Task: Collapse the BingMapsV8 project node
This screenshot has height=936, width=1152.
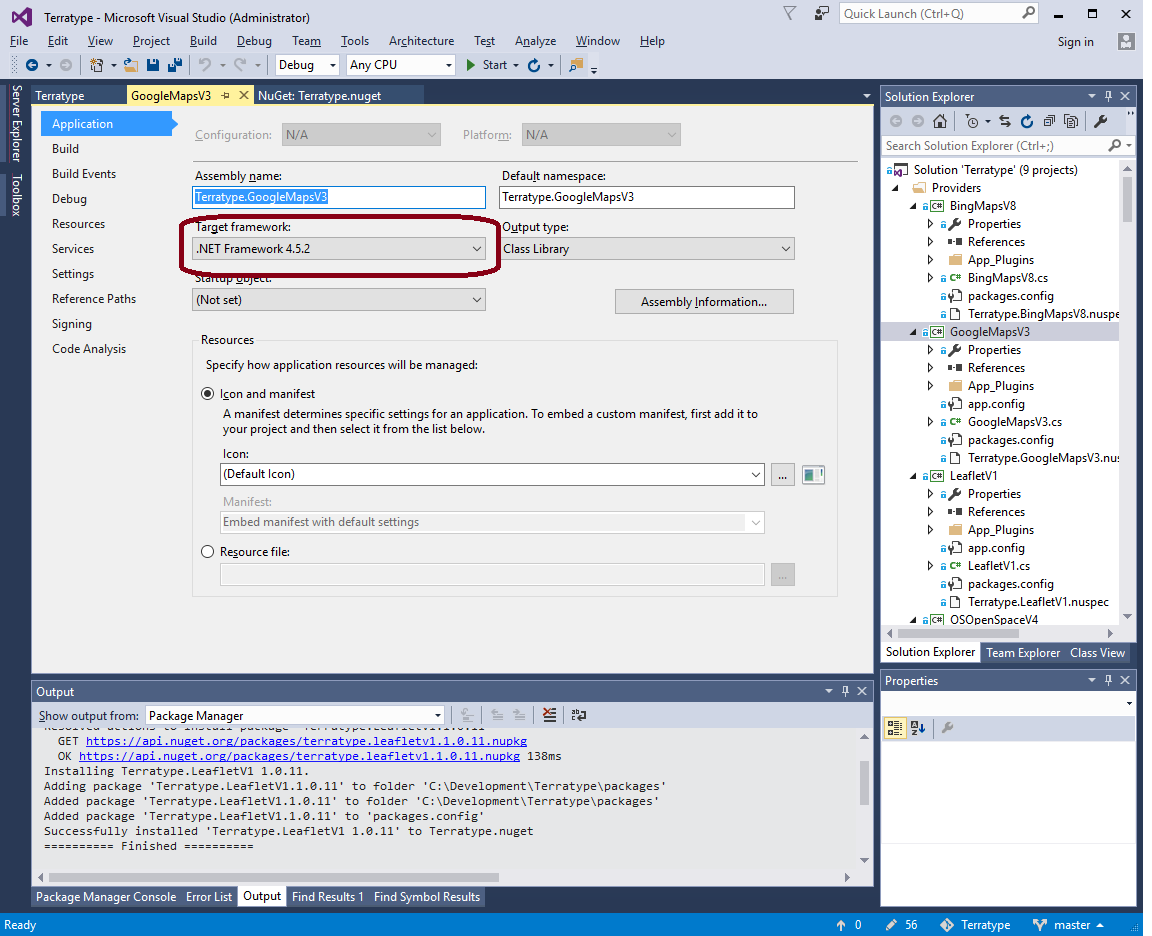Action: [x=913, y=206]
